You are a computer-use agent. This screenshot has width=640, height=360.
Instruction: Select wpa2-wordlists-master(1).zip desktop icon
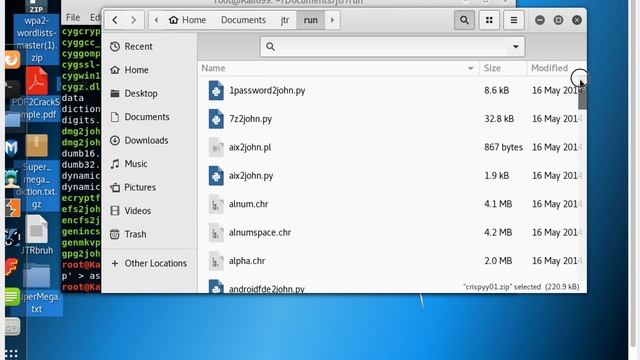point(37,32)
